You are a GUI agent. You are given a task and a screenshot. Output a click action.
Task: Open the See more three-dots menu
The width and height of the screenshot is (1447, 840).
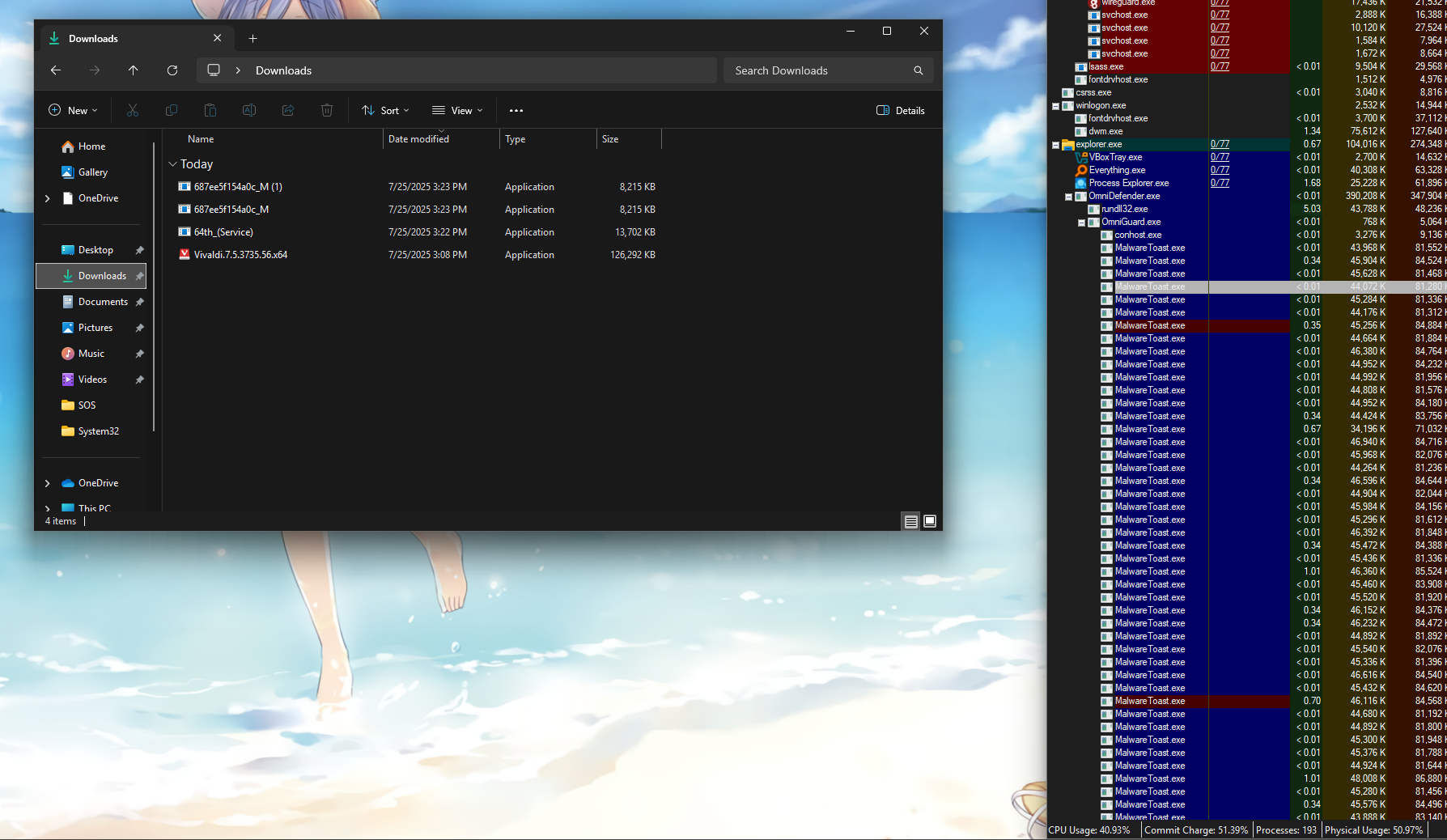coord(516,111)
